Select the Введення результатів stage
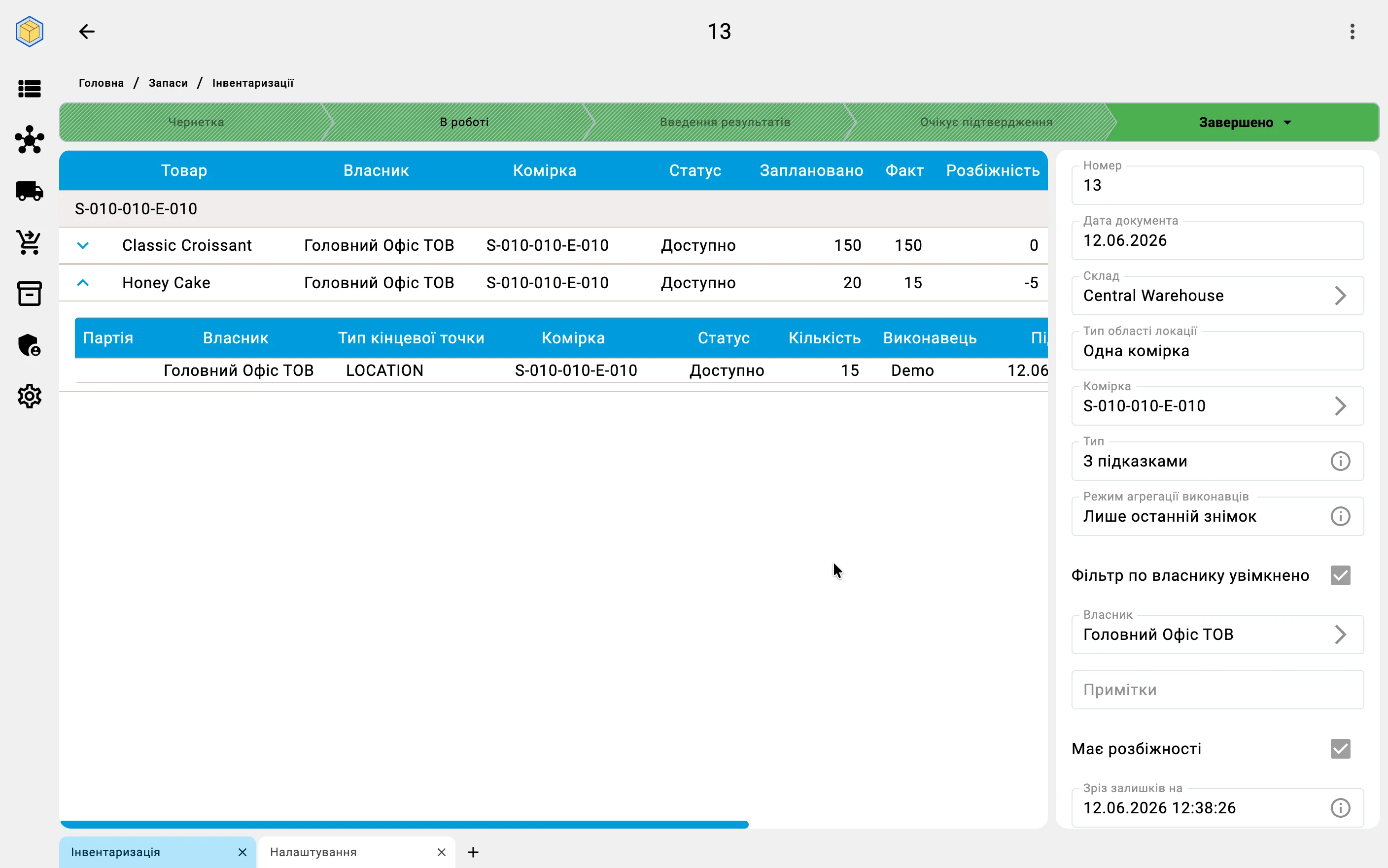 tap(725, 122)
